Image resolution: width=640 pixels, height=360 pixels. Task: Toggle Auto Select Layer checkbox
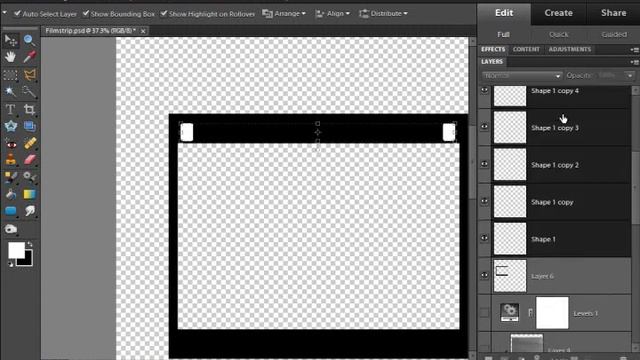click(17, 13)
